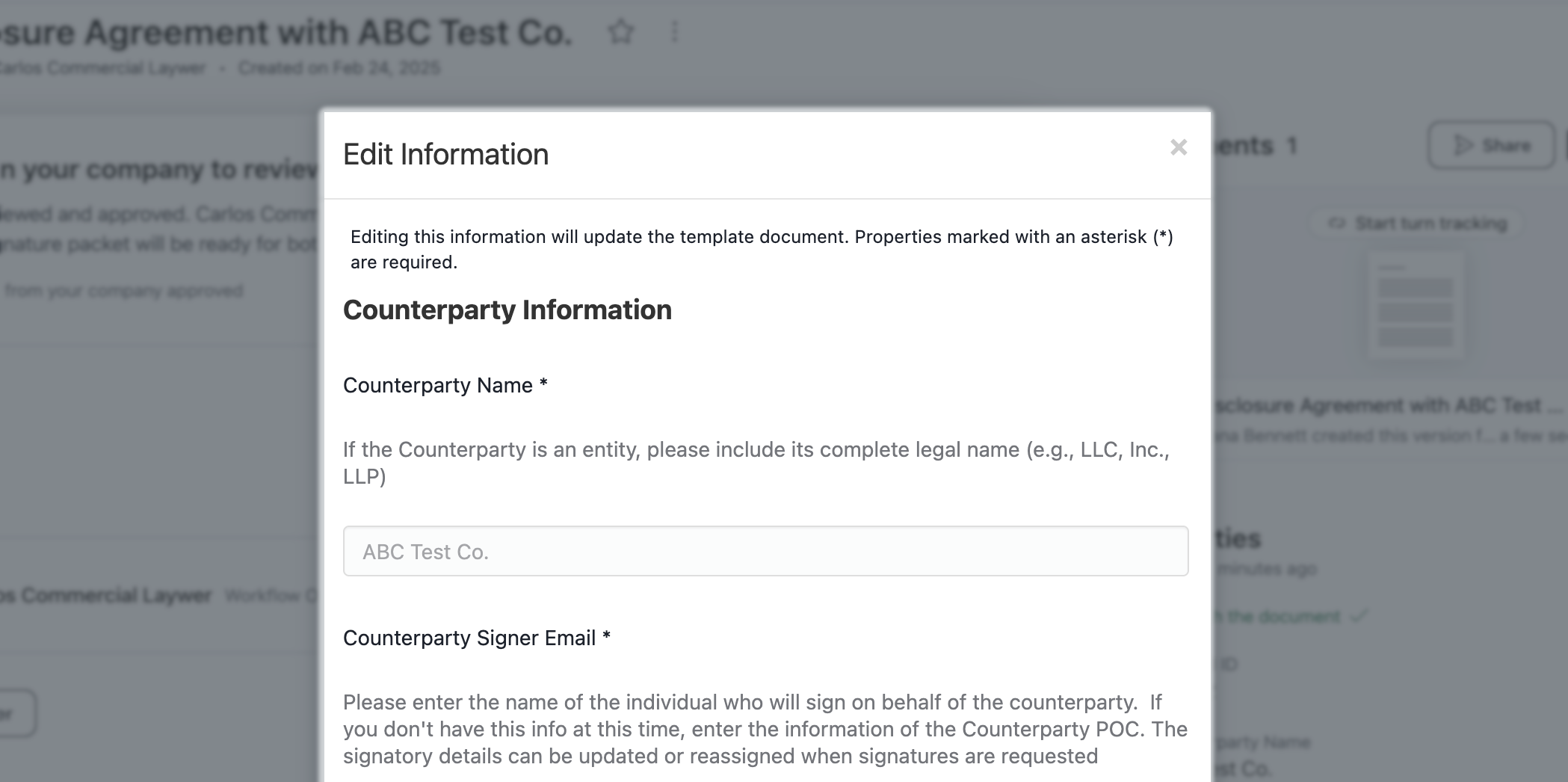The width and height of the screenshot is (1568, 782).
Task: Open the Disclosure Agreement document version link
Action: click(x=1387, y=405)
